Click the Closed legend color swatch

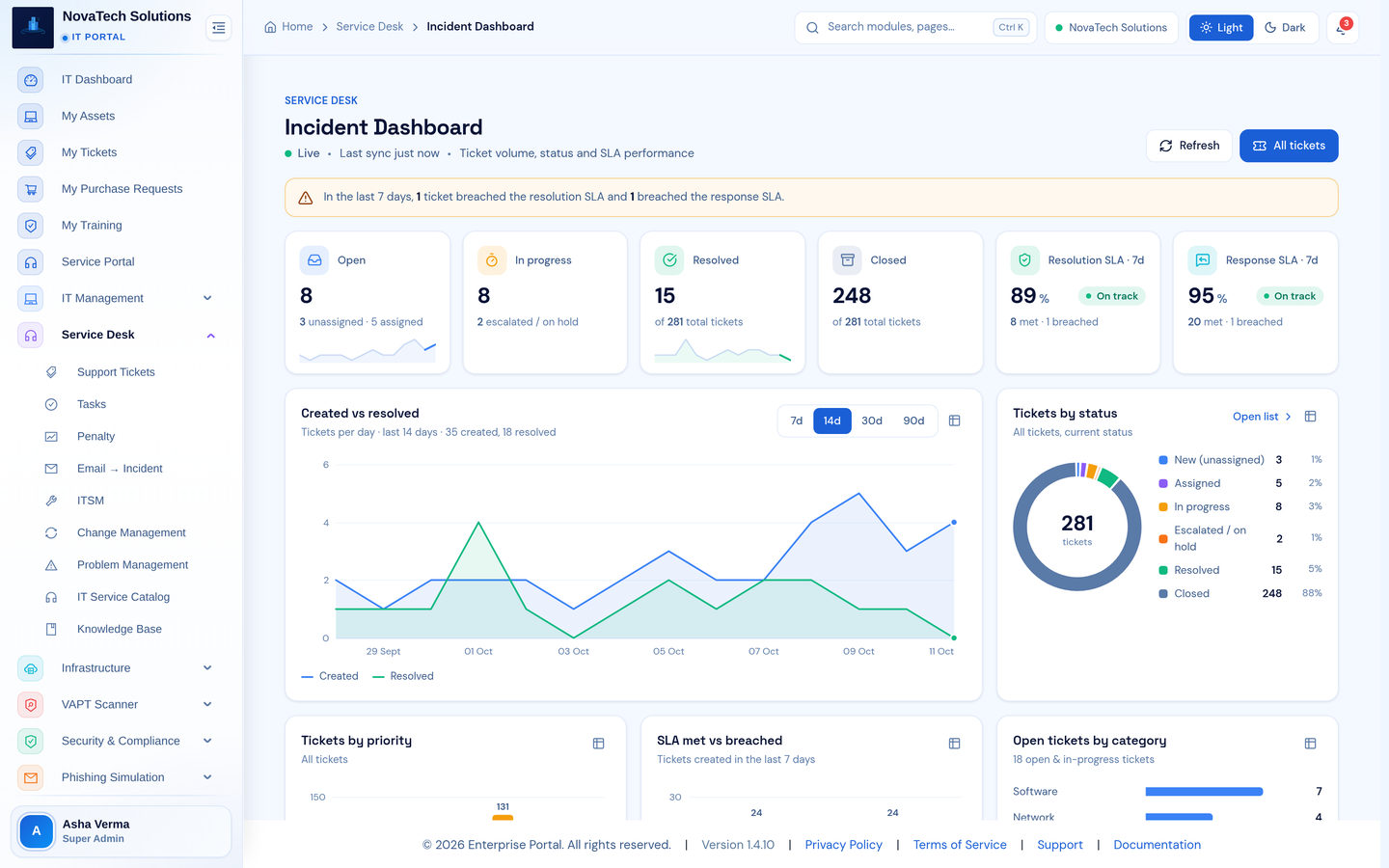tap(1163, 594)
